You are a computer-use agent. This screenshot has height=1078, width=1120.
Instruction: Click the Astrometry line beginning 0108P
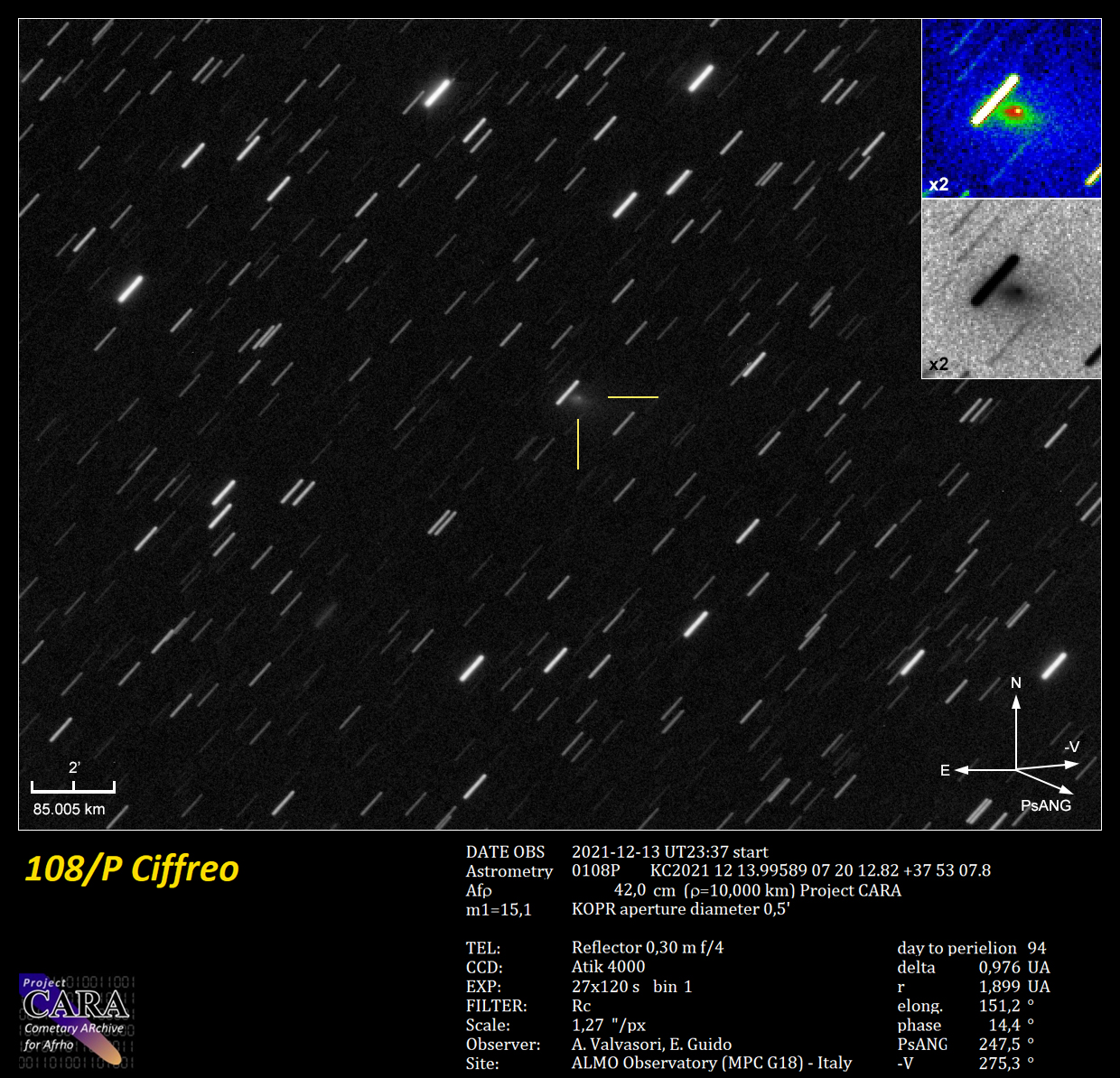[780, 870]
